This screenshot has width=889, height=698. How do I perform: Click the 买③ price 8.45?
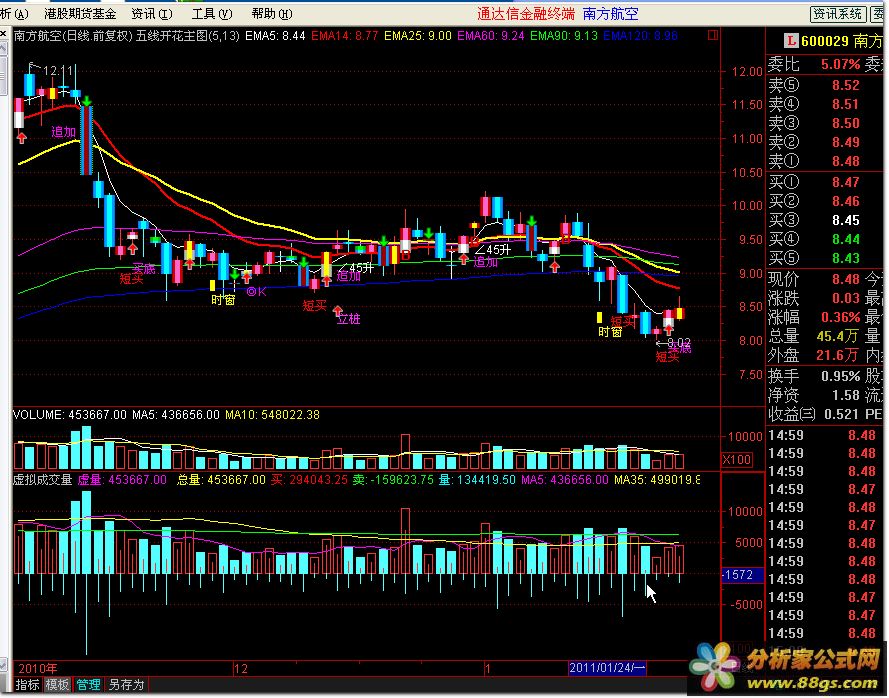(845, 221)
